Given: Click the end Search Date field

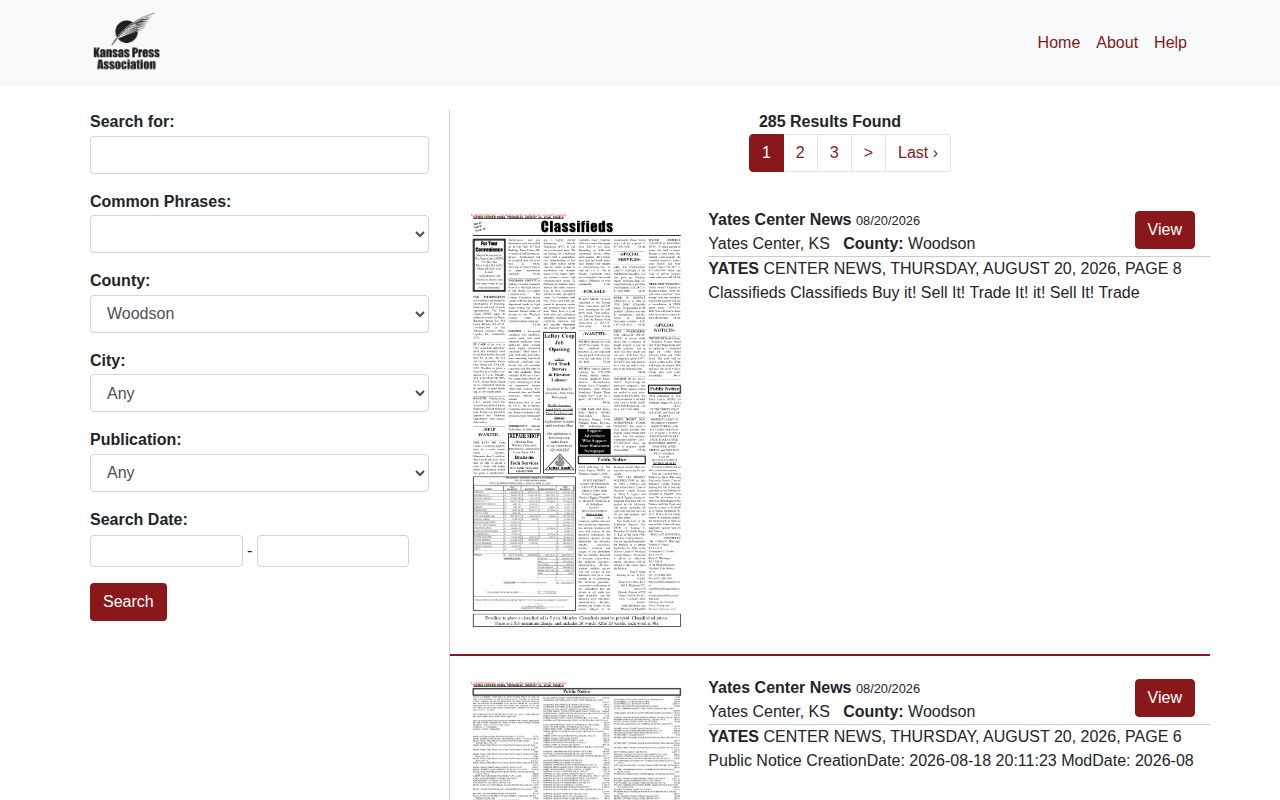Looking at the screenshot, I should pyautogui.click(x=333, y=551).
